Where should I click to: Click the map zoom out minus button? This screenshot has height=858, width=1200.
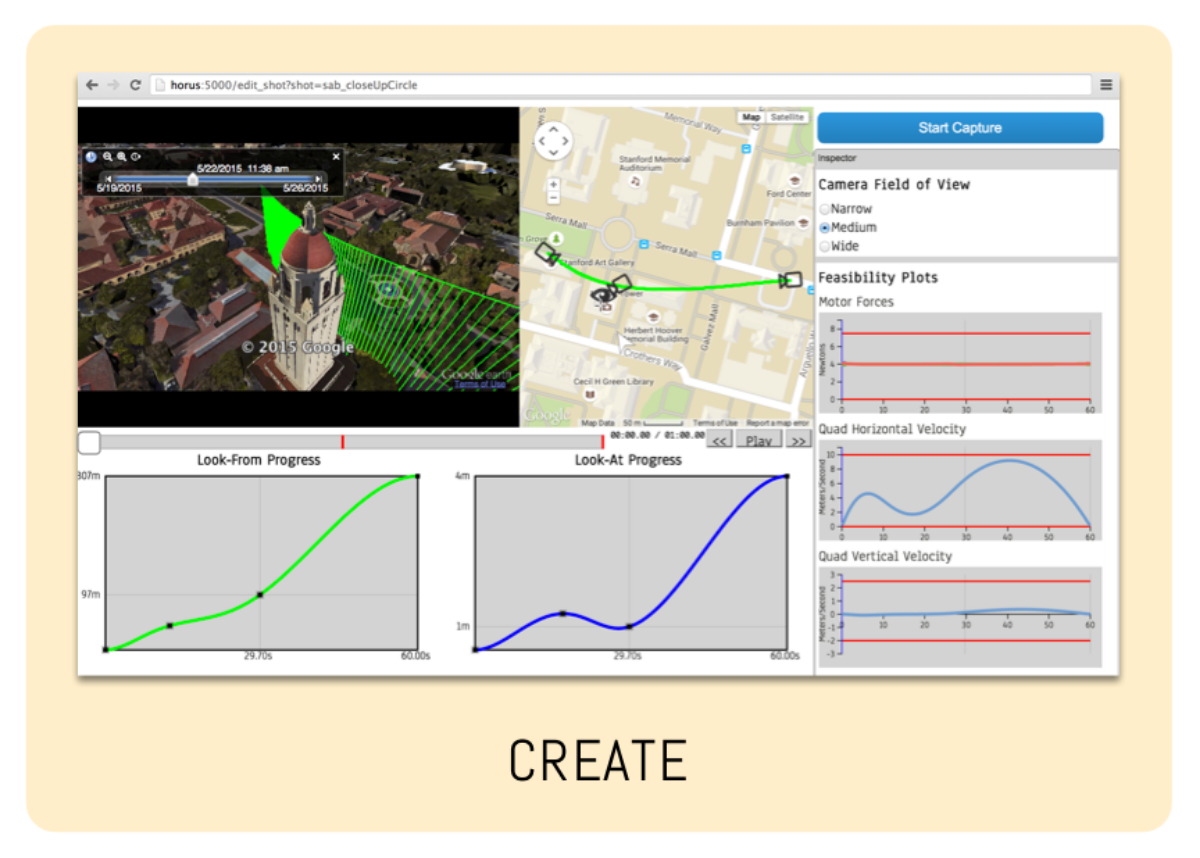[554, 198]
